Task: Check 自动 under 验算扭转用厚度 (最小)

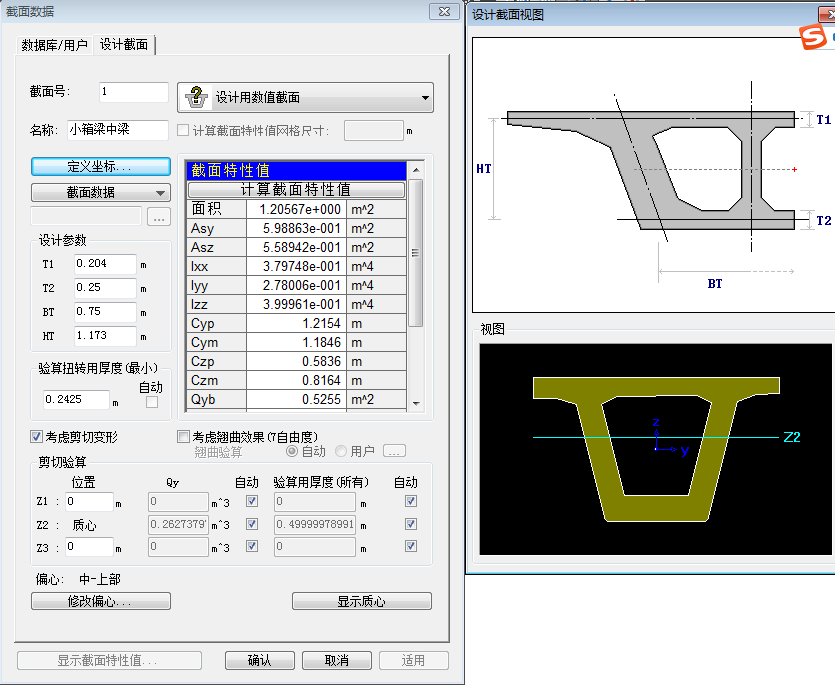Action: pyautogui.click(x=152, y=402)
